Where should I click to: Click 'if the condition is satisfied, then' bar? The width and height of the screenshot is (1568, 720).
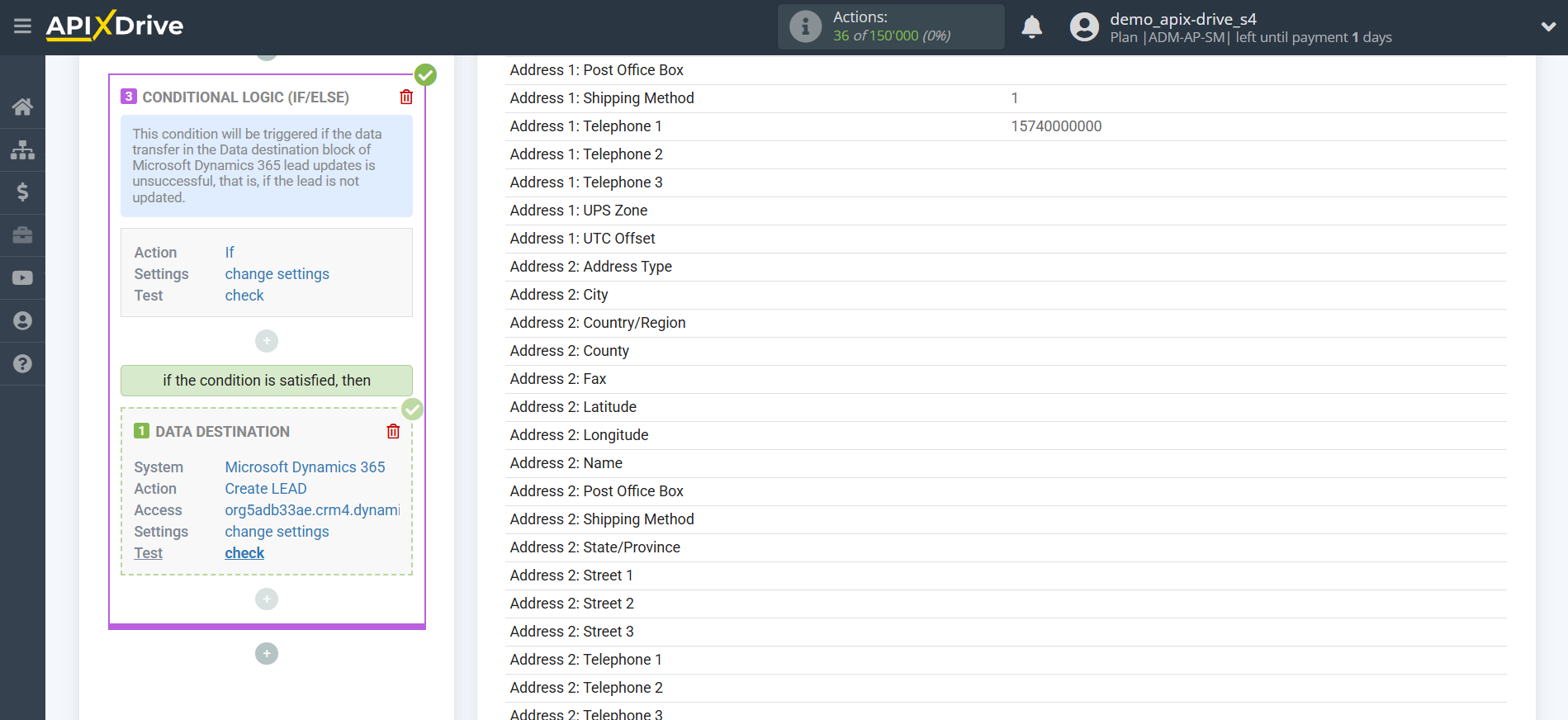(x=267, y=381)
